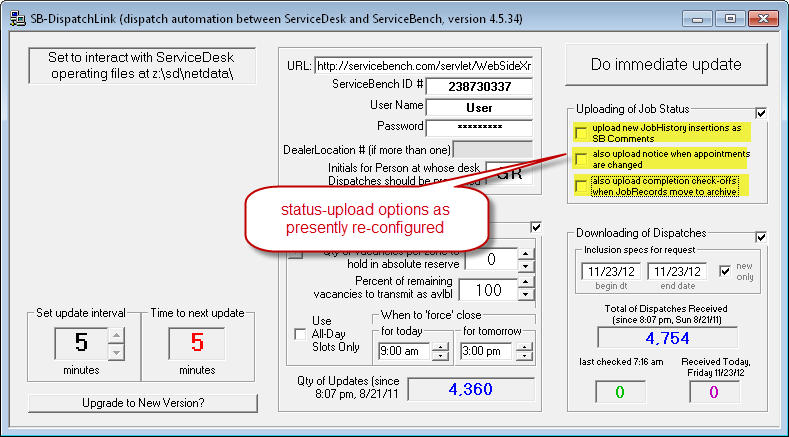Click the stepper on the for today time
789x437 pixels.
coord(439,351)
